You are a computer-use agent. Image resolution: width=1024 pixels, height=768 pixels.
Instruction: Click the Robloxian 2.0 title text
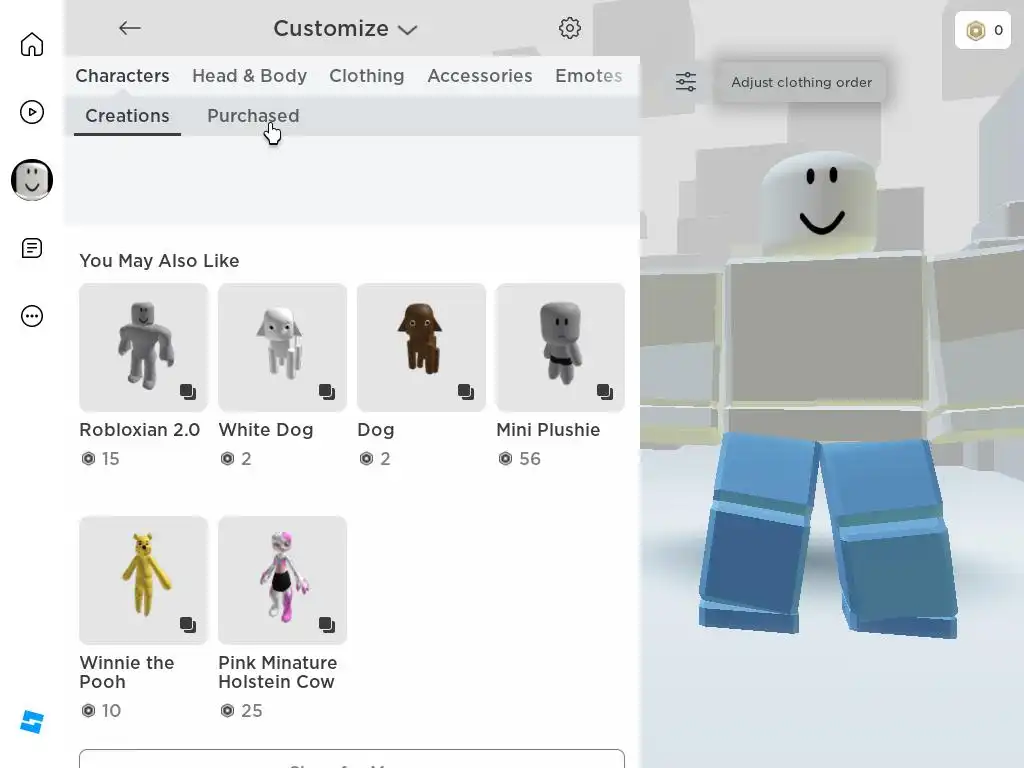coord(140,430)
